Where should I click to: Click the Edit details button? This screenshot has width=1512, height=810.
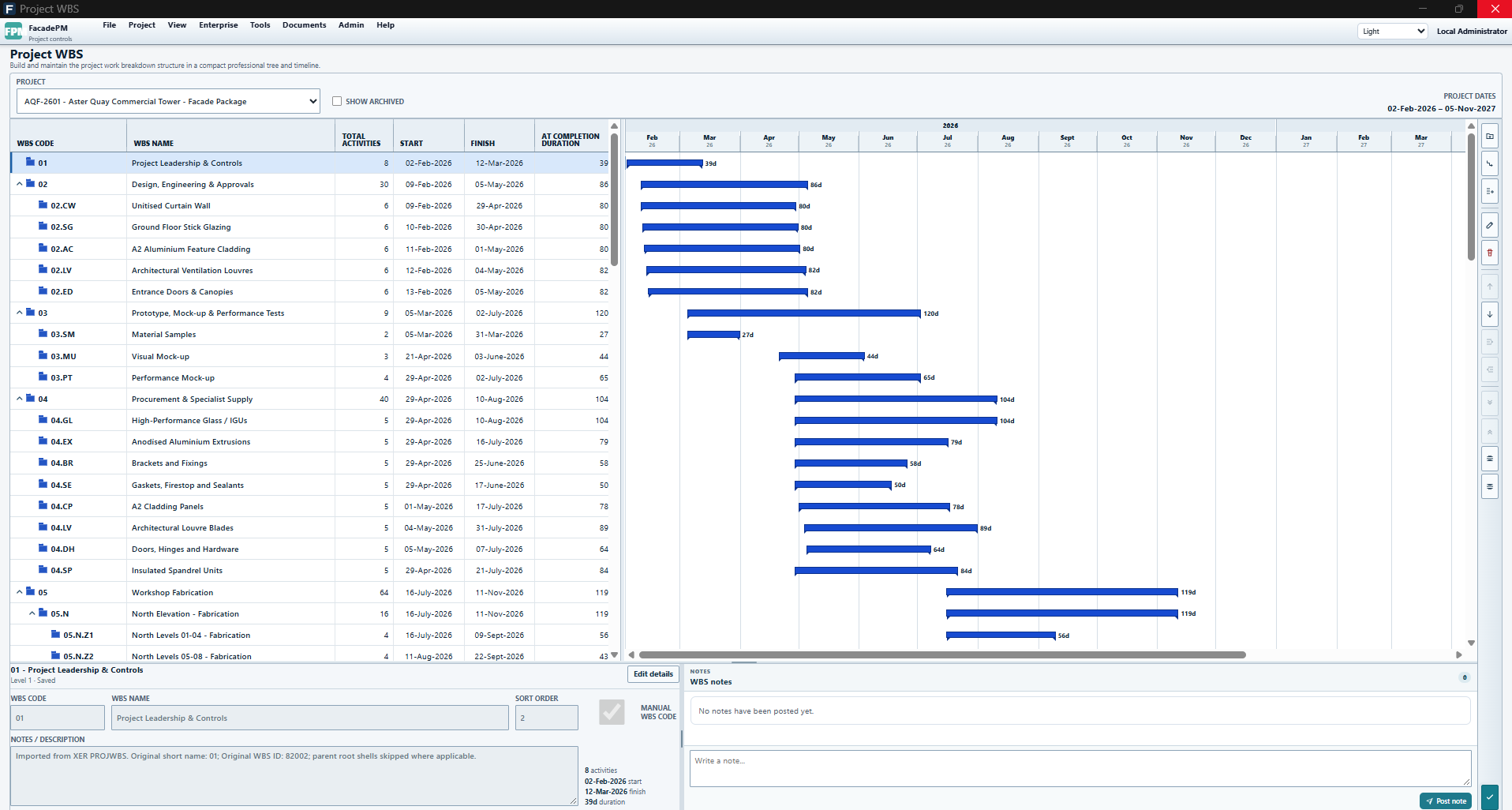pos(653,674)
